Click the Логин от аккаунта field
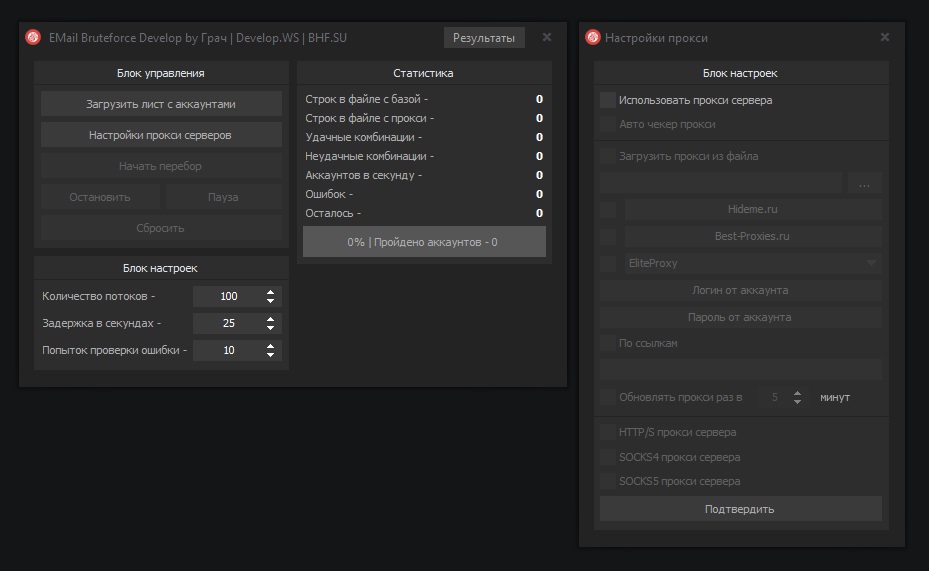Image resolution: width=929 pixels, height=571 pixels. coord(740,290)
